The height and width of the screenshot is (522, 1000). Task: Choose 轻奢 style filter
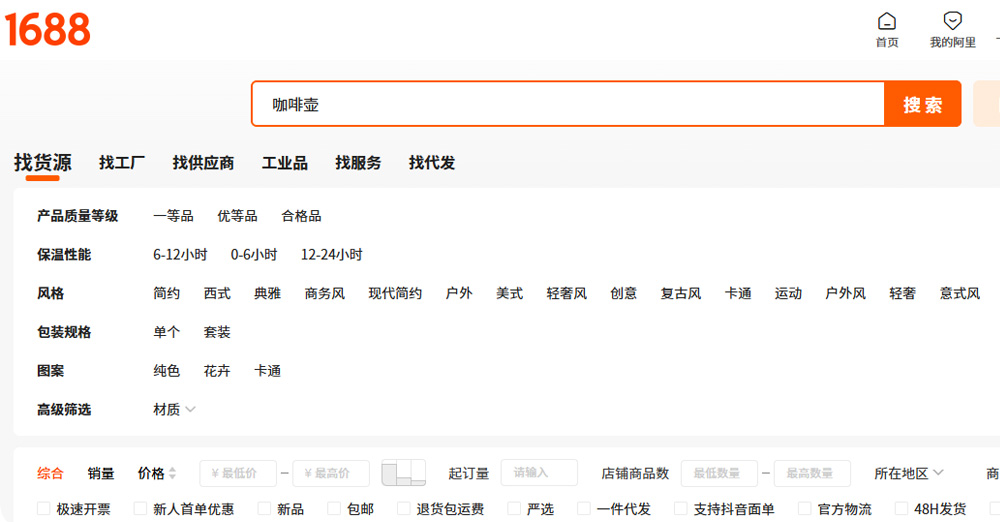click(x=902, y=293)
